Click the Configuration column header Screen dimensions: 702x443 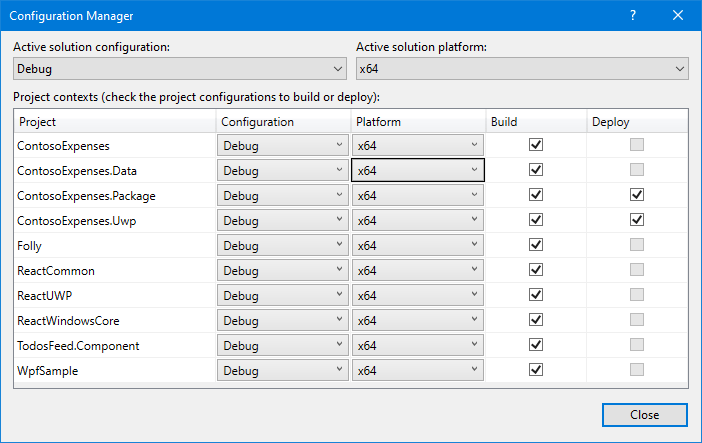[x=283, y=121]
